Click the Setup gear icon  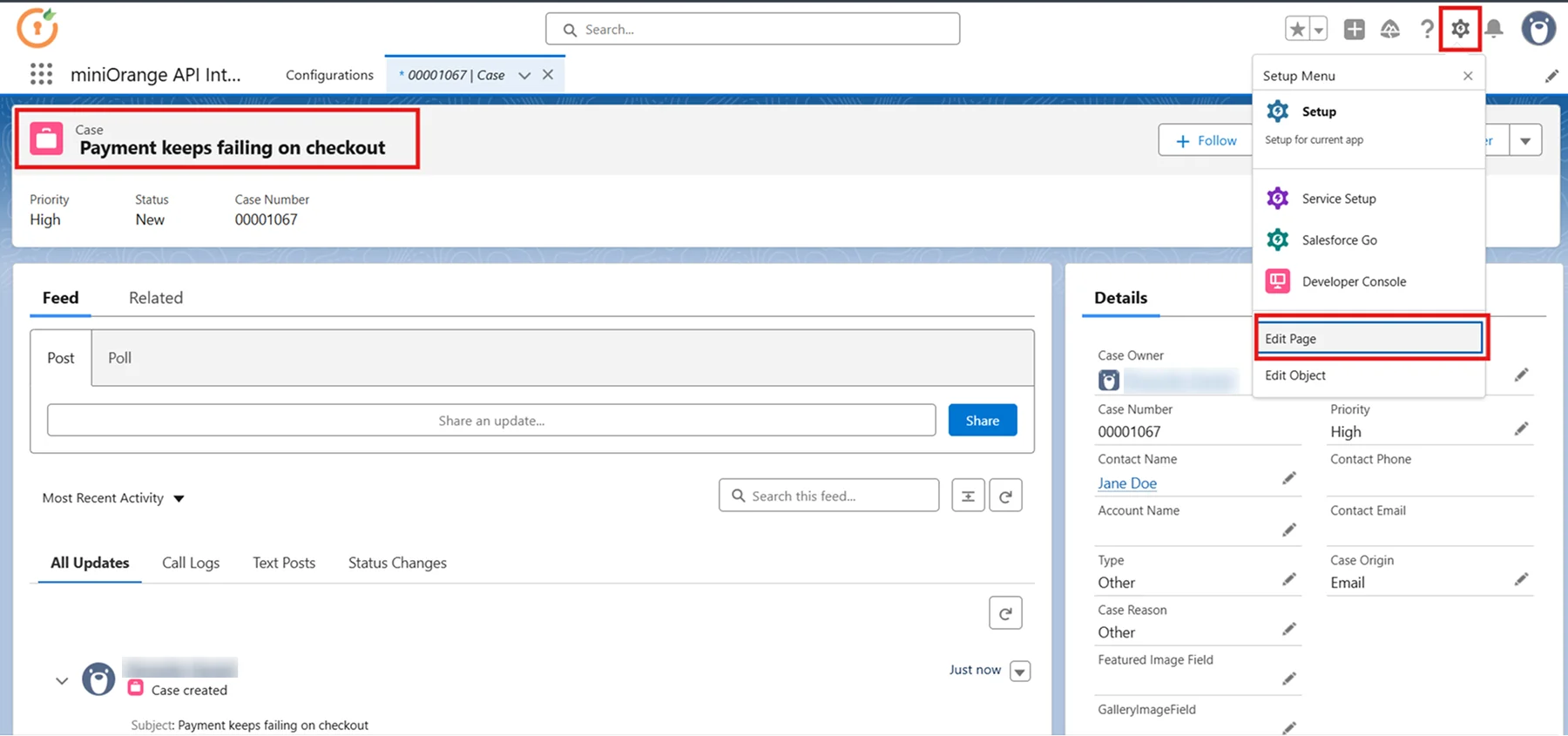[x=1460, y=29]
